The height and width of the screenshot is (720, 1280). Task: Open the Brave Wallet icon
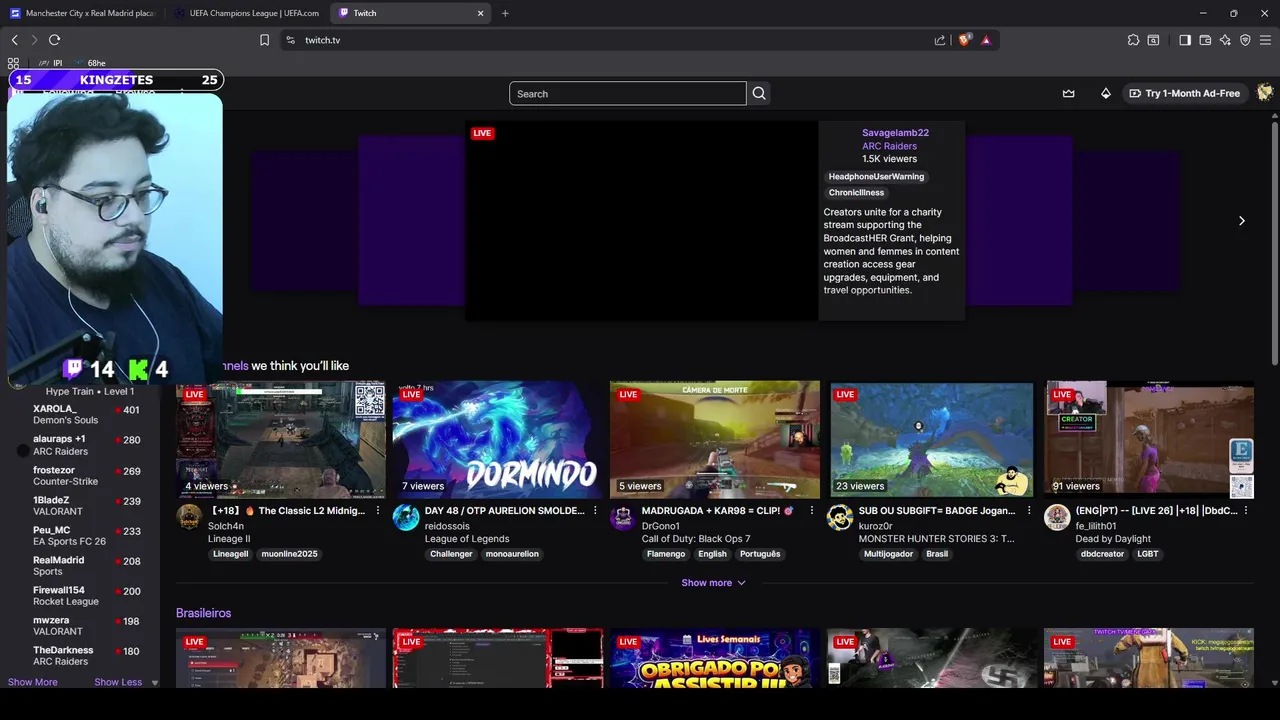1205,40
